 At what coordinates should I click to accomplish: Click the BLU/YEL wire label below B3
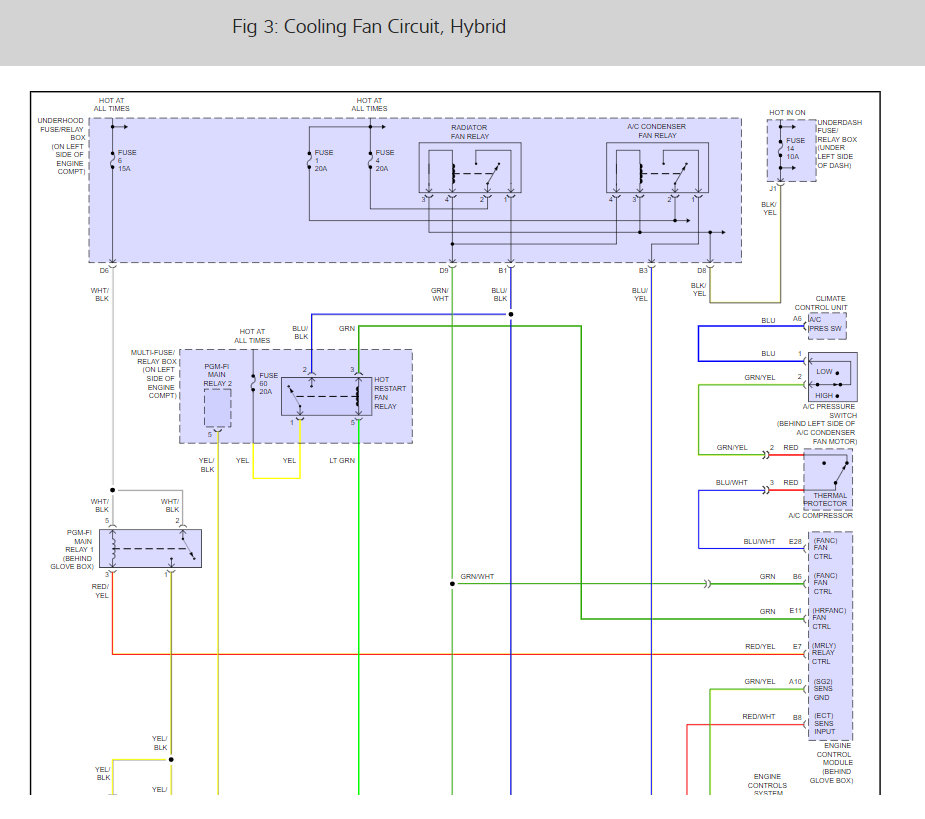pyautogui.click(x=640, y=294)
